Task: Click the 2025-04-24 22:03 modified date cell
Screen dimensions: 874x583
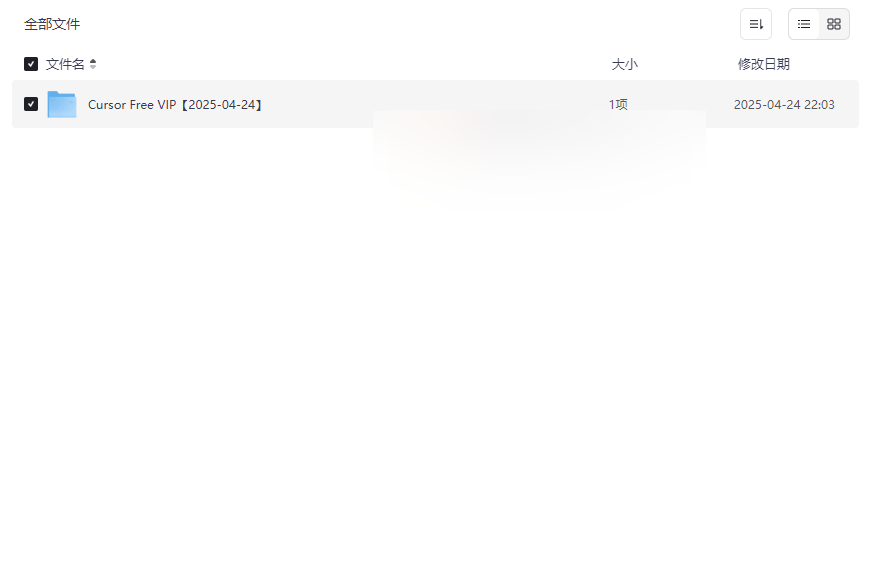Action: (x=784, y=105)
